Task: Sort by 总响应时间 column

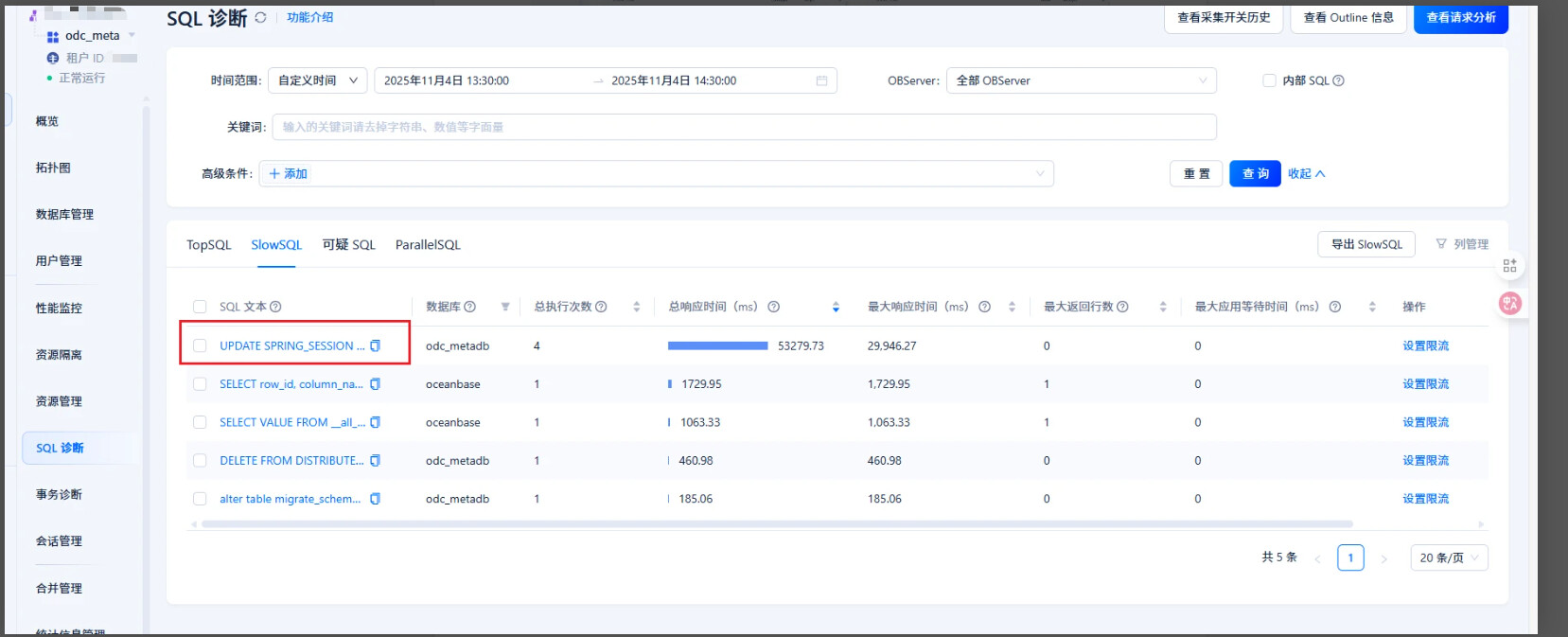Action: coord(836,307)
